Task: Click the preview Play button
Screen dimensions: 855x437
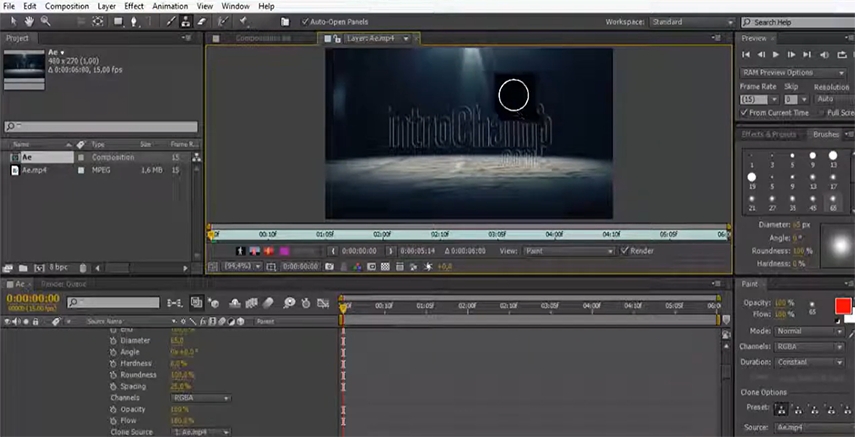Action: (776, 55)
